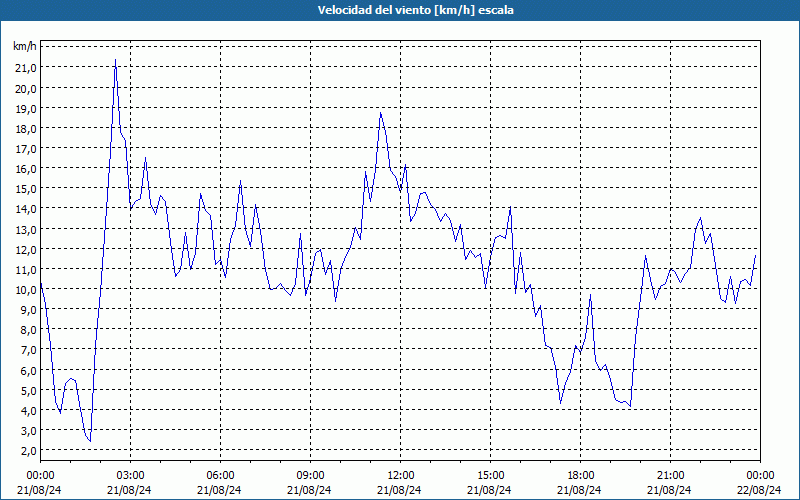Select the 9,0 y-axis value
Viewport: 800px width, 500px height.
pos(28,310)
